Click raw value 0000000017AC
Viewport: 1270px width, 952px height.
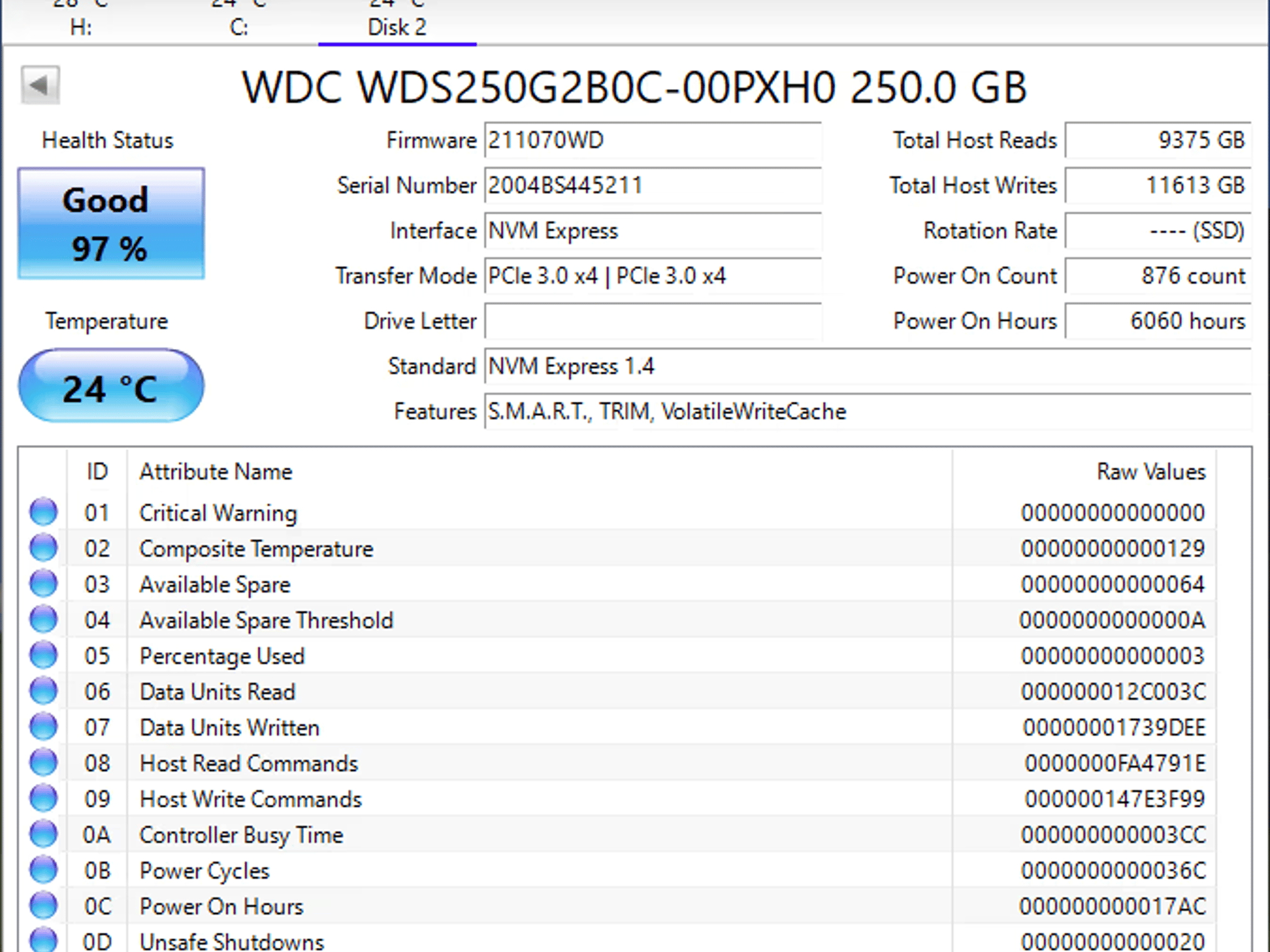tap(1113, 907)
